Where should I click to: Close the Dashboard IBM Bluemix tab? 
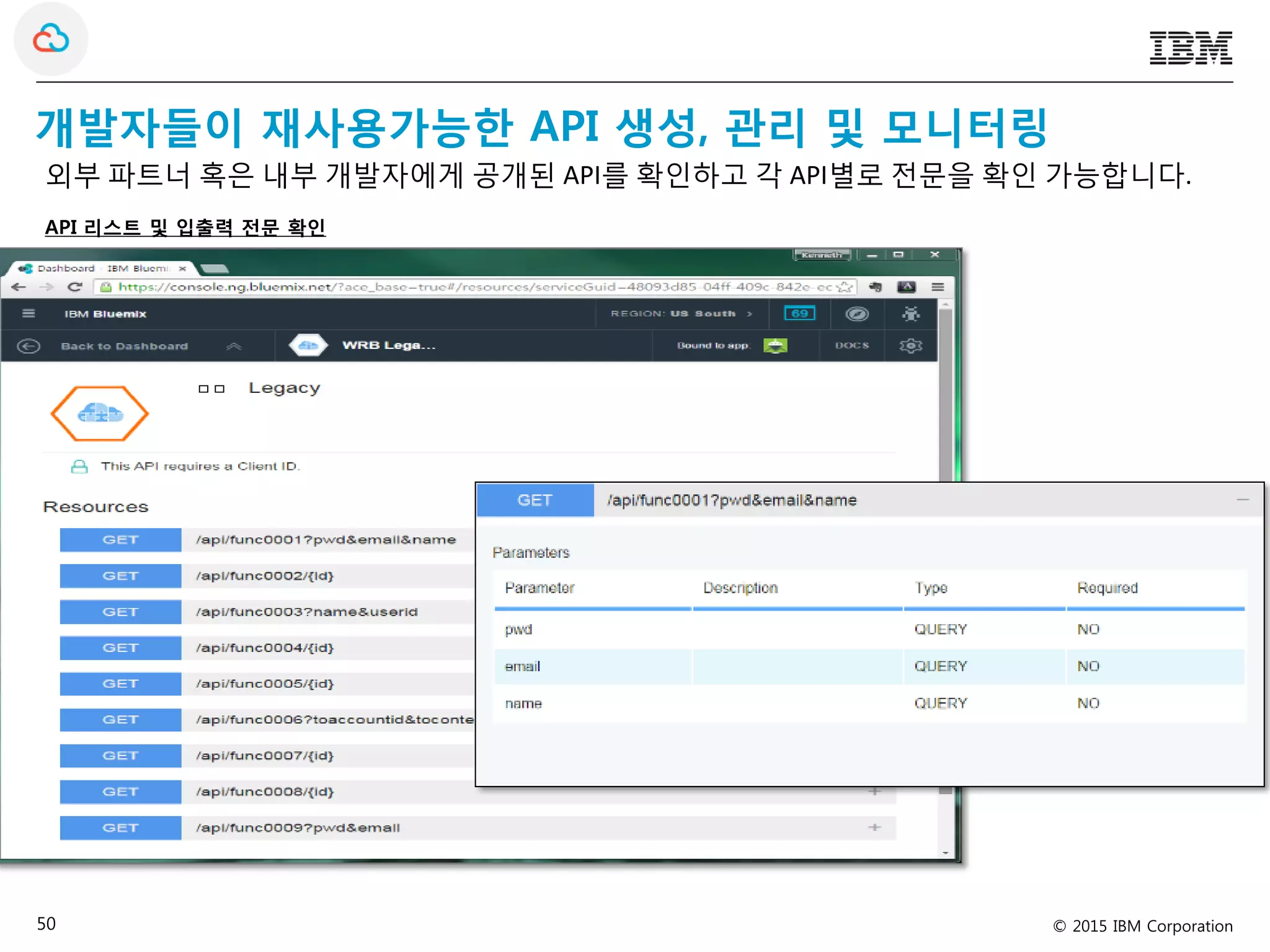click(x=182, y=268)
